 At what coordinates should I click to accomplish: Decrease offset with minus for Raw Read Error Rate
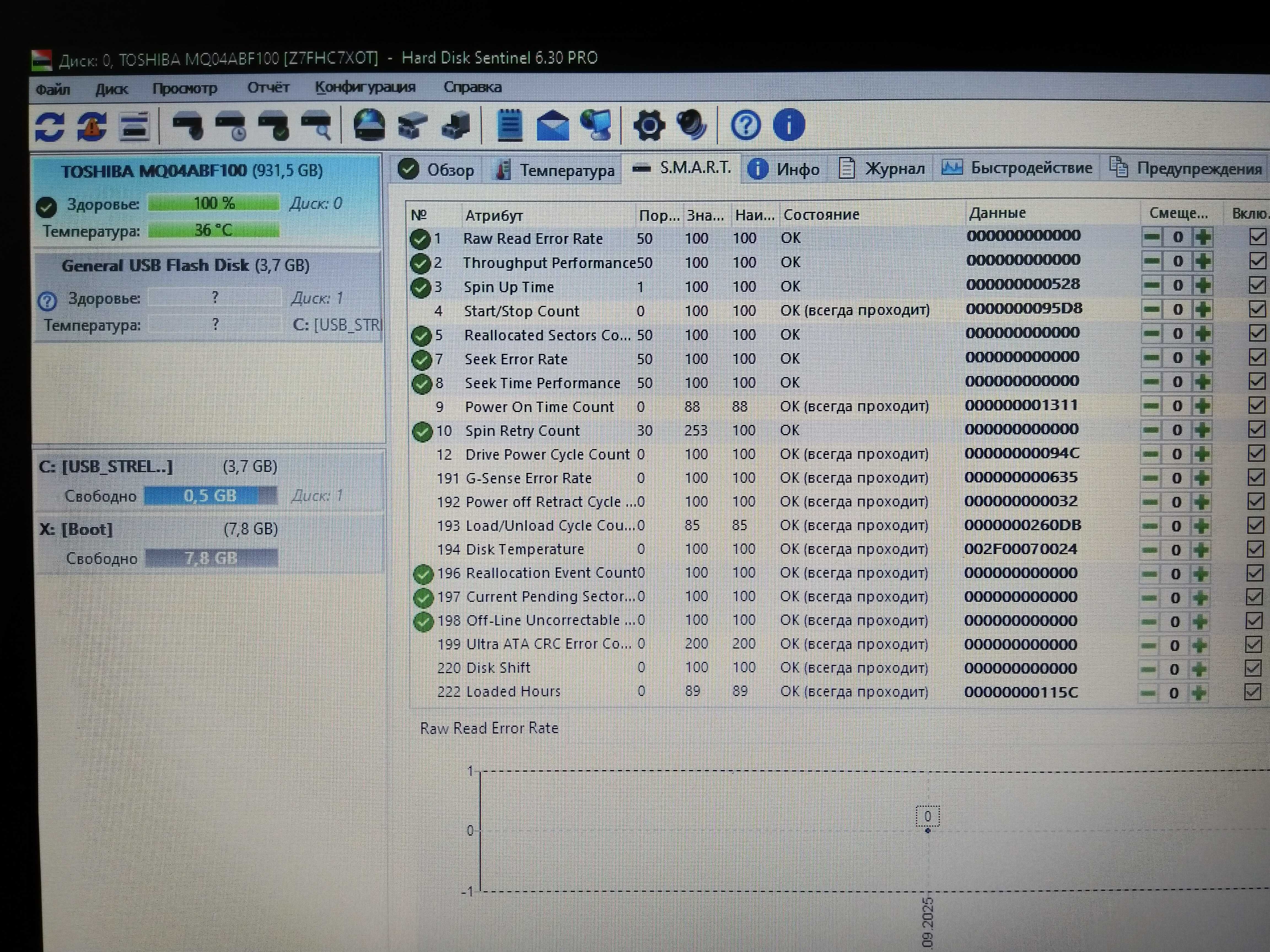[x=1152, y=237]
